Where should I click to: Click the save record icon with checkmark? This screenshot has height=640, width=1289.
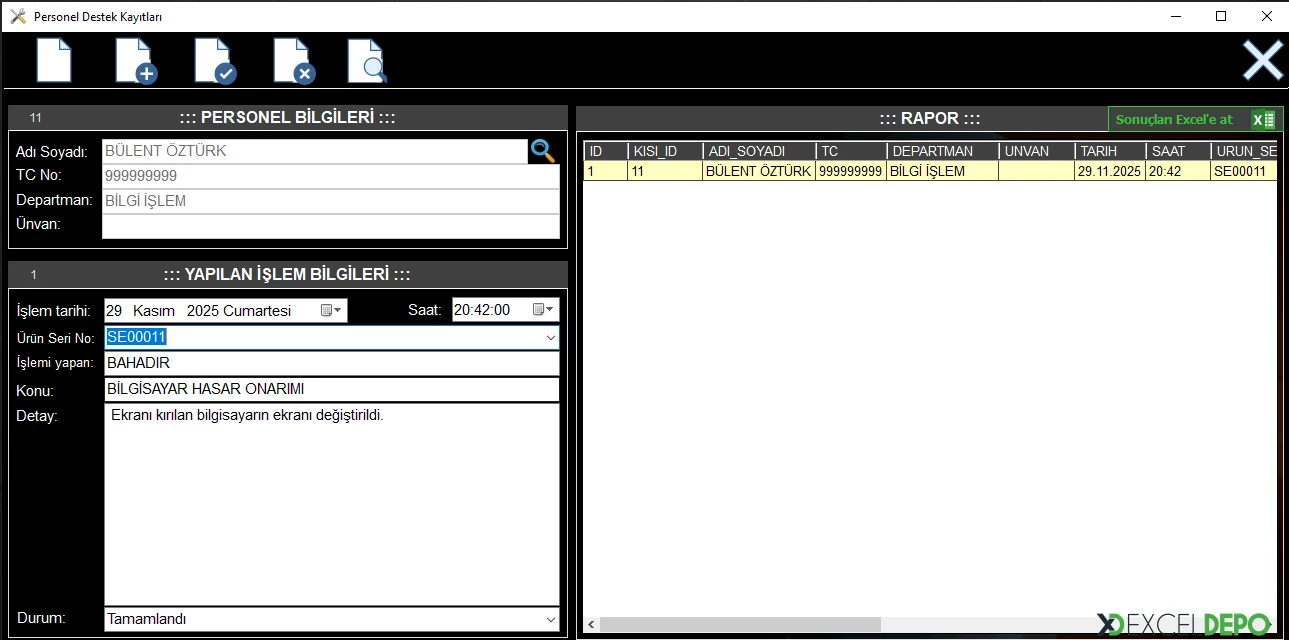(214, 60)
